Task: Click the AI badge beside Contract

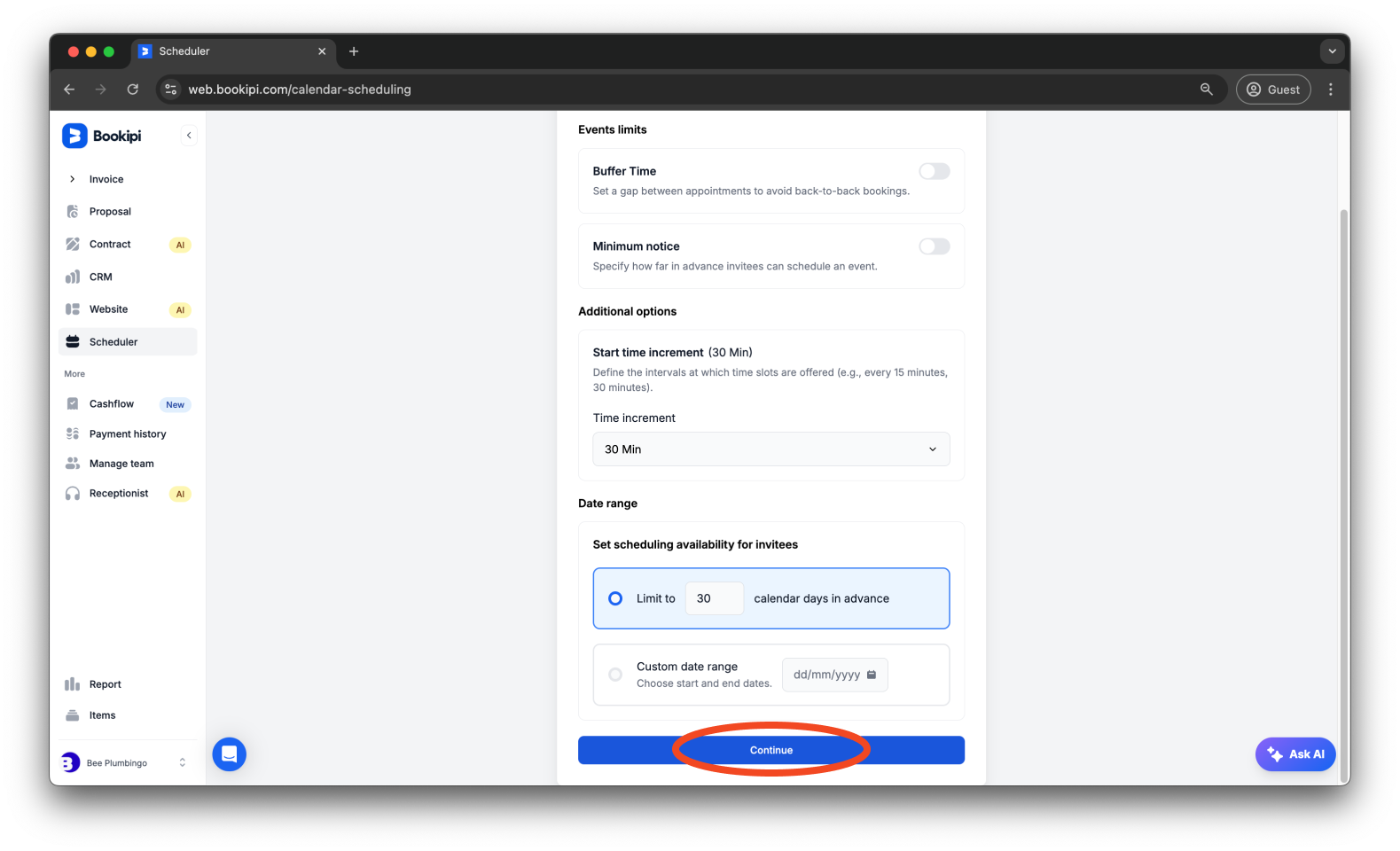Action: [x=180, y=246]
